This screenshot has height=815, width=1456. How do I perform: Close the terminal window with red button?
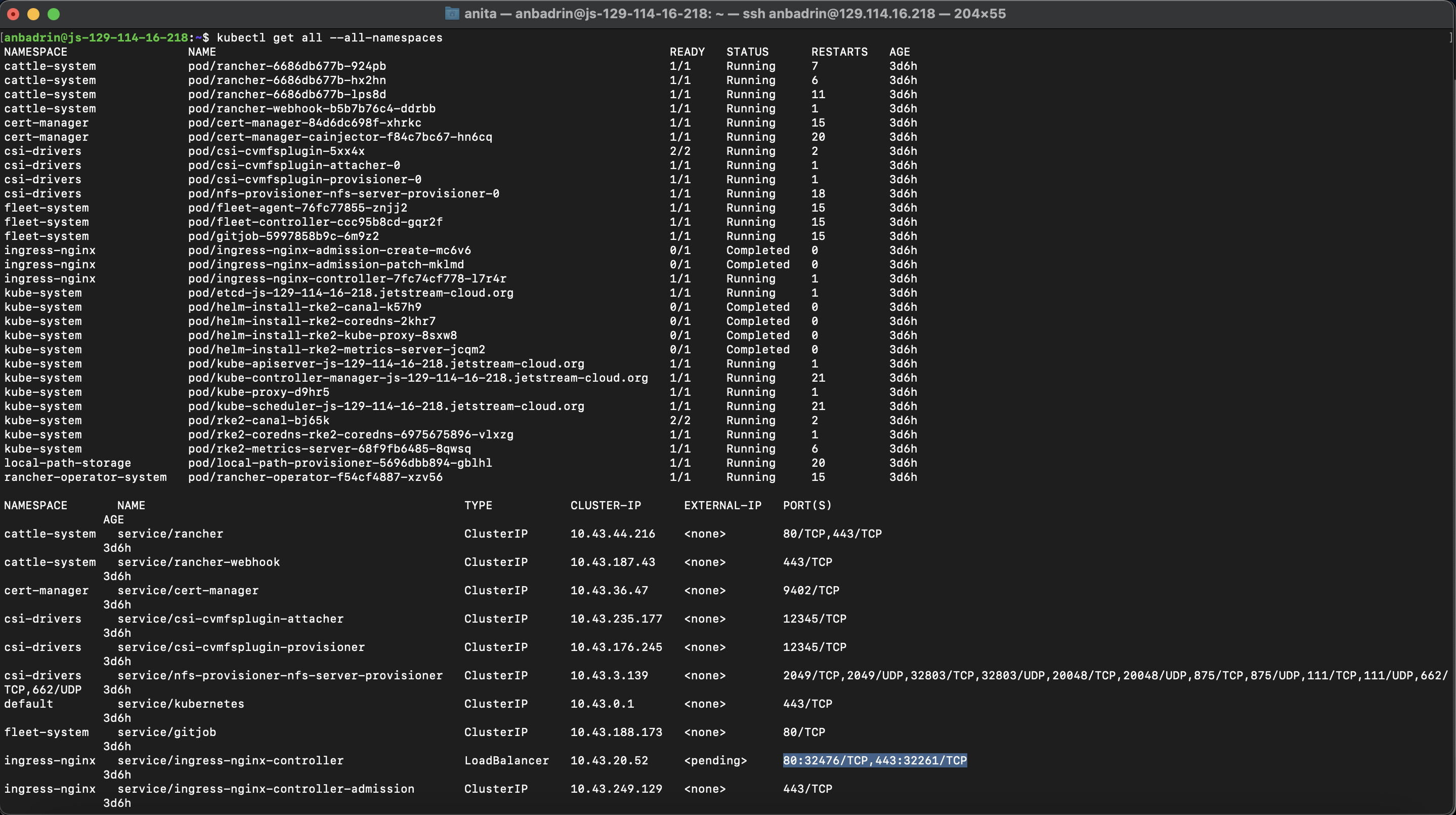[14, 14]
